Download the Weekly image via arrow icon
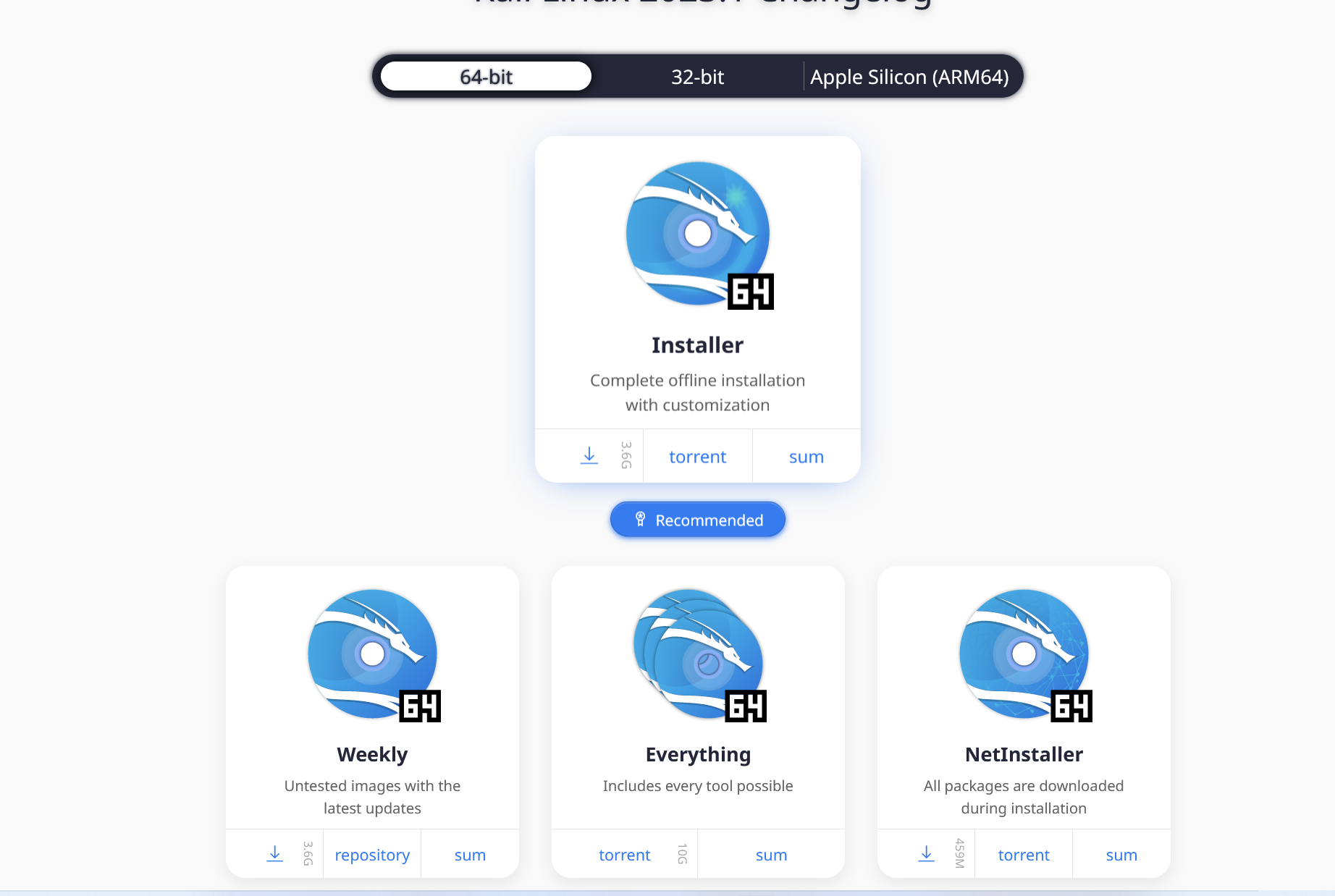Screen dimensions: 1335x896 click(275, 854)
